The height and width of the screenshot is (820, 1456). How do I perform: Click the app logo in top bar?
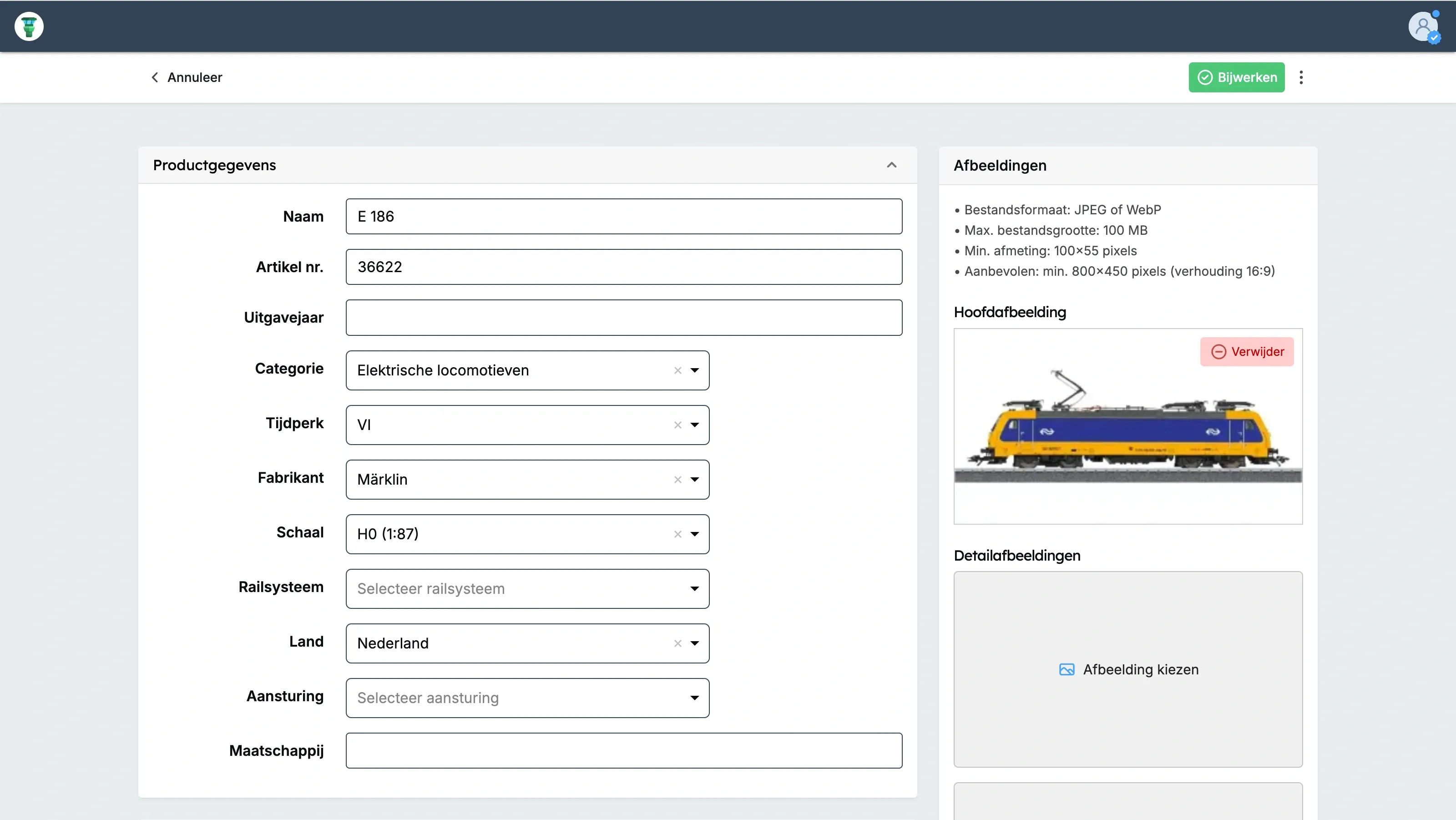pos(29,26)
